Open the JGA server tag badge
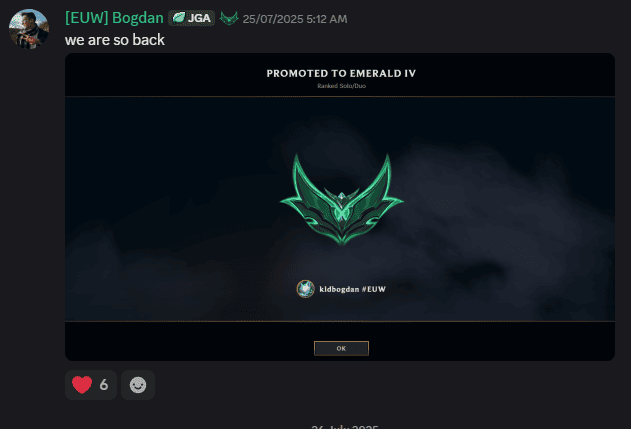This screenshot has height=429, width=631. [192, 18]
